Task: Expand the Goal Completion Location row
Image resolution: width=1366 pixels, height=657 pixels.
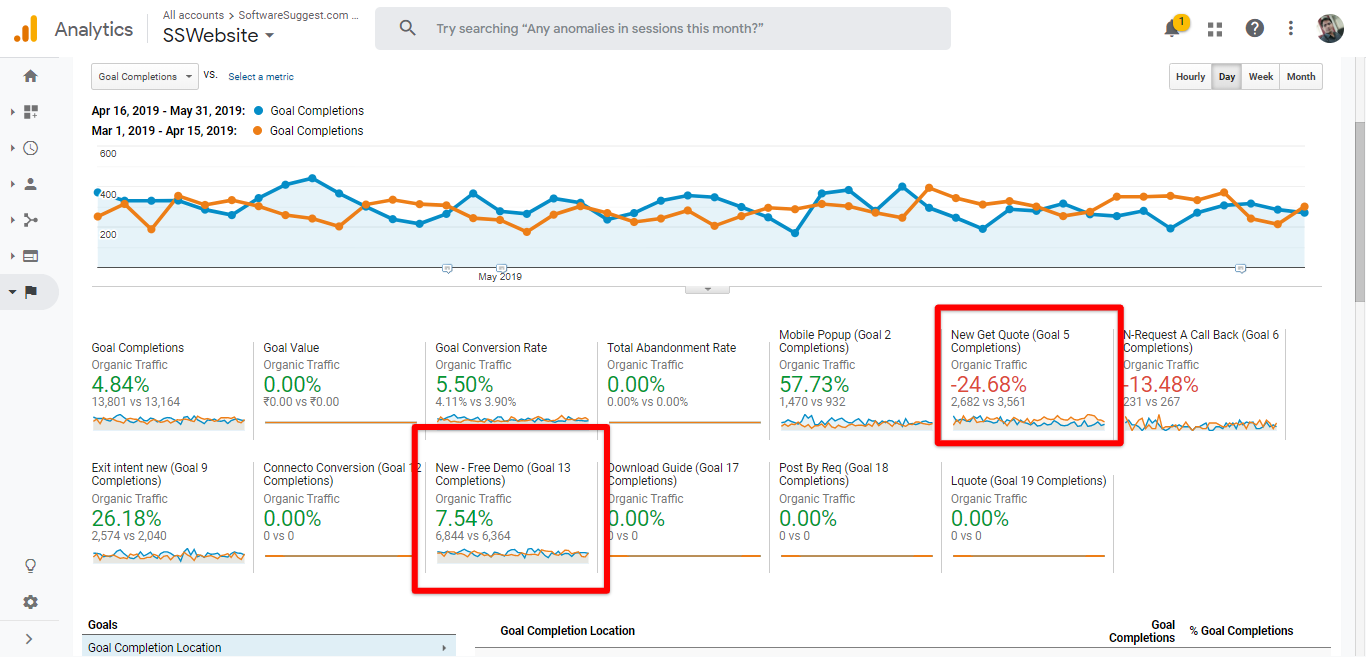Action: [x=442, y=647]
